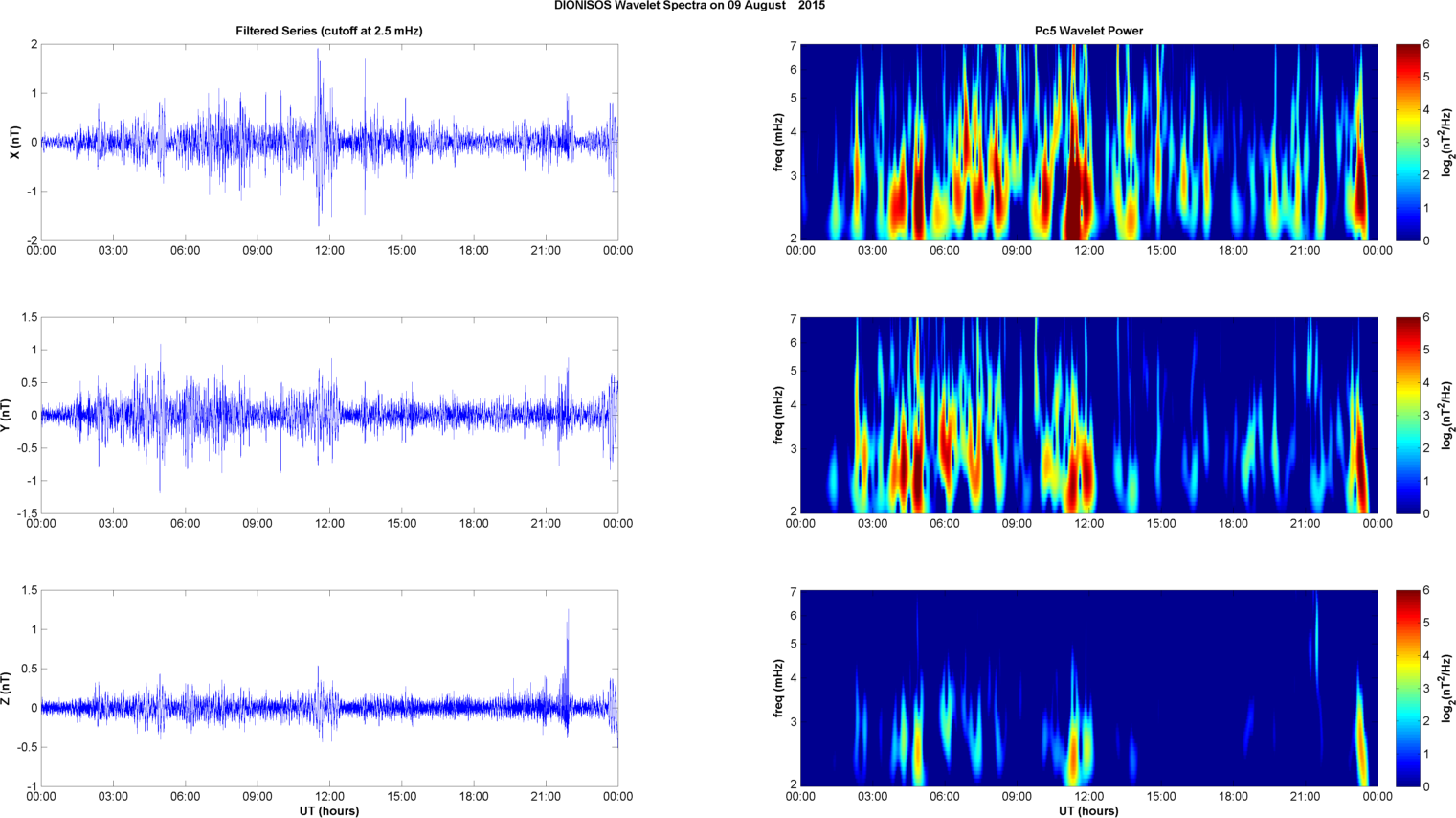Click the "09:00" tick under the middle spectrogram
This screenshot has width=1456, height=818.
tap(1017, 524)
